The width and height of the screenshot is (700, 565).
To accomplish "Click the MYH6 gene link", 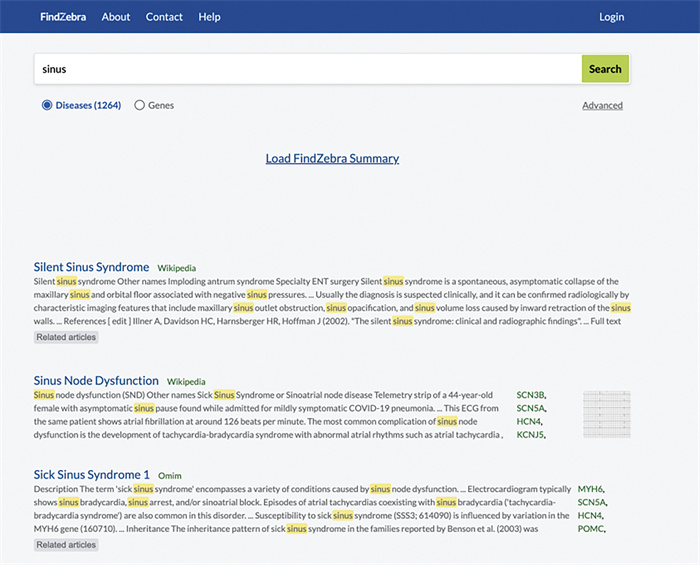I will pyautogui.click(x=591, y=489).
